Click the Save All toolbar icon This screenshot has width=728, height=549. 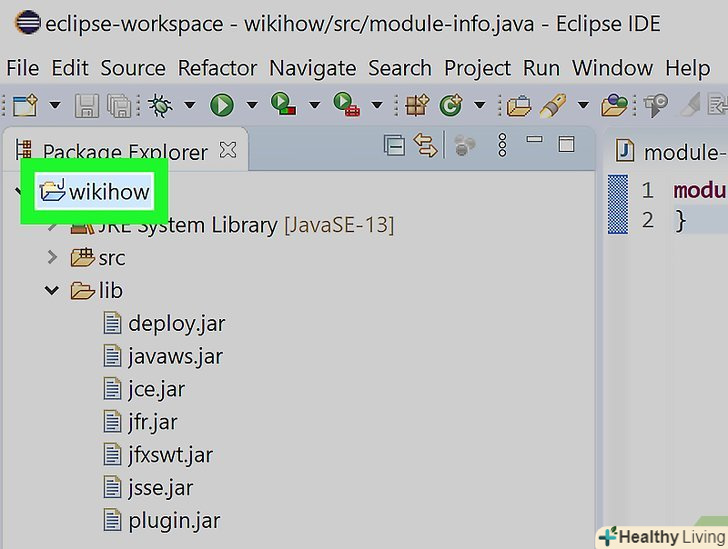[120, 105]
